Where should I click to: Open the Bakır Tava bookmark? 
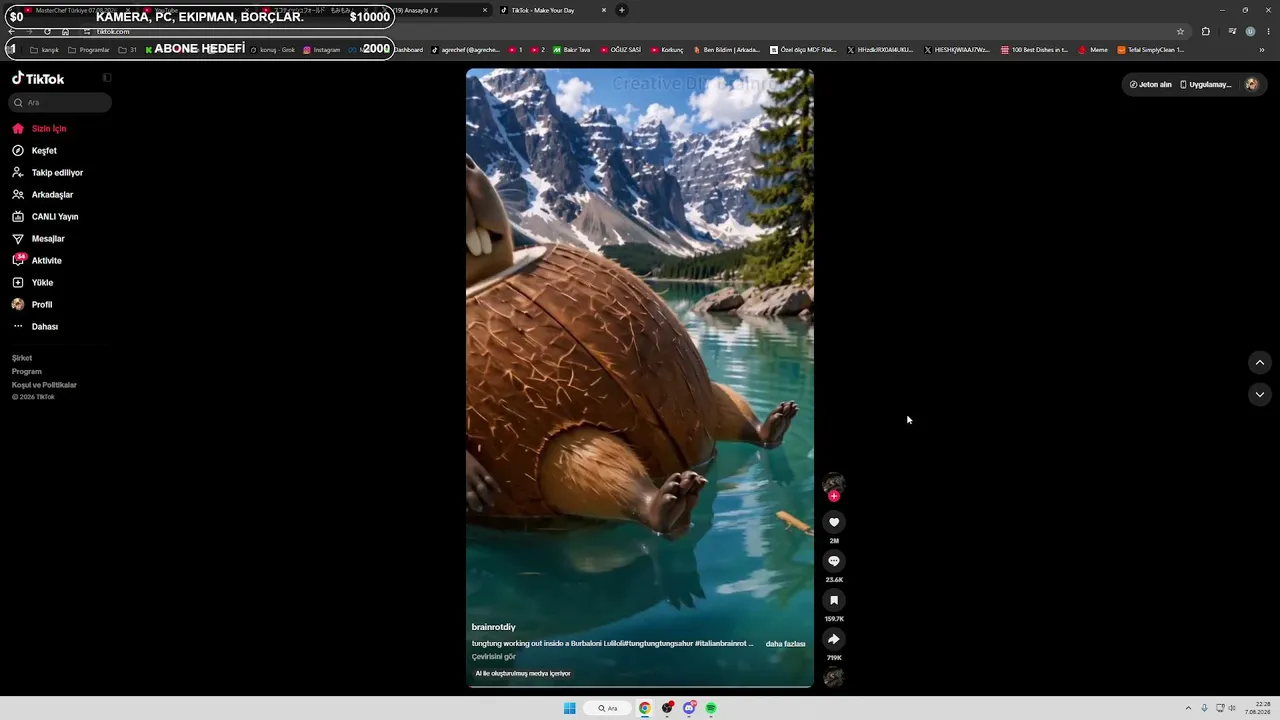[x=572, y=50]
